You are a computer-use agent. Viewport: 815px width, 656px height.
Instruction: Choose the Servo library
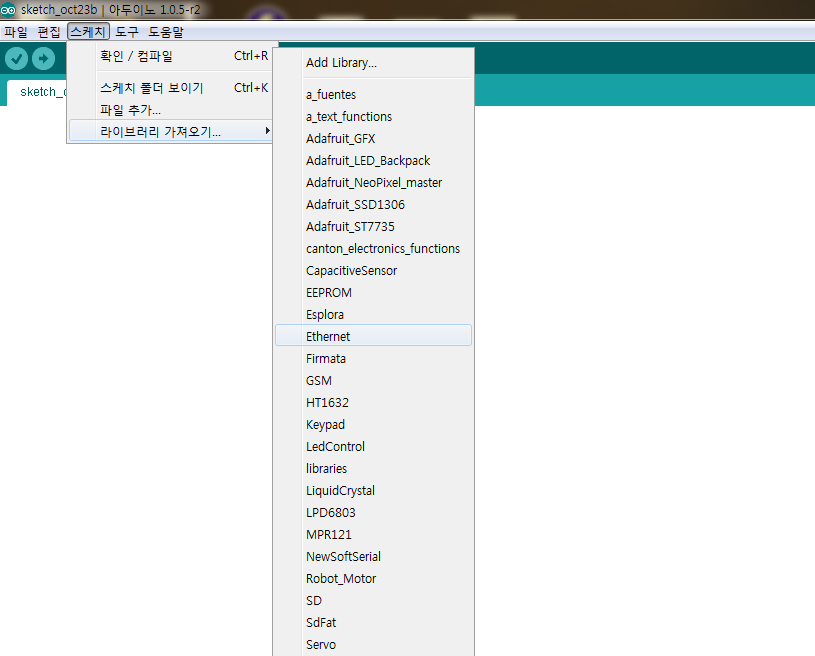click(x=373, y=645)
